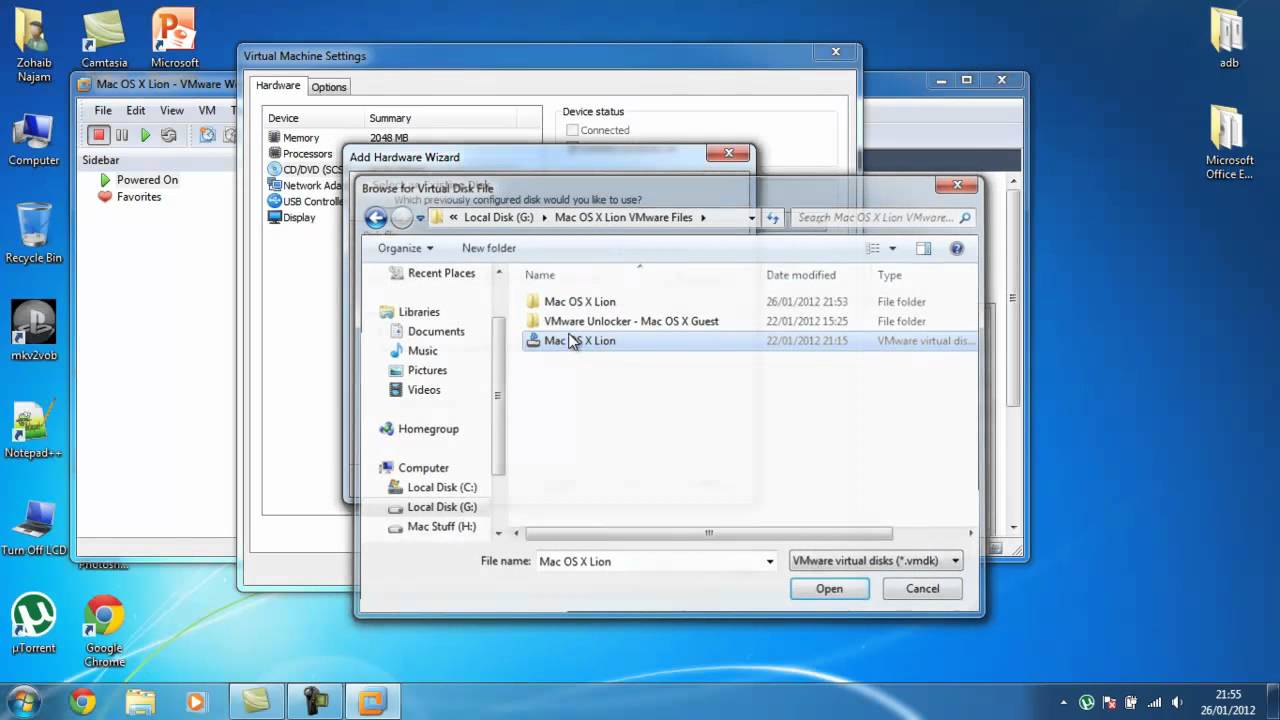The image size is (1280, 720).
Task: Open the Pictures library
Action: 427,370
